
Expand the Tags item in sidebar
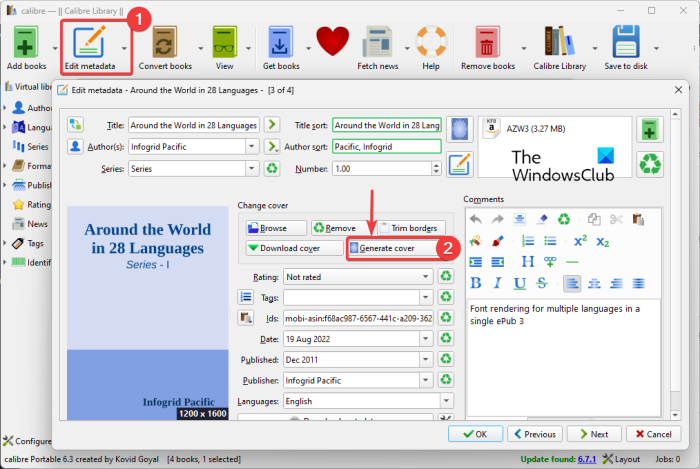7,243
